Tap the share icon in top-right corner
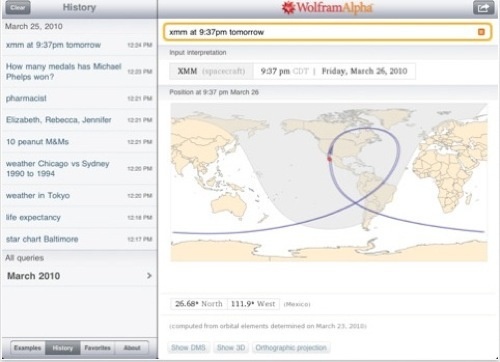This screenshot has width=500, height=362. (x=483, y=8)
